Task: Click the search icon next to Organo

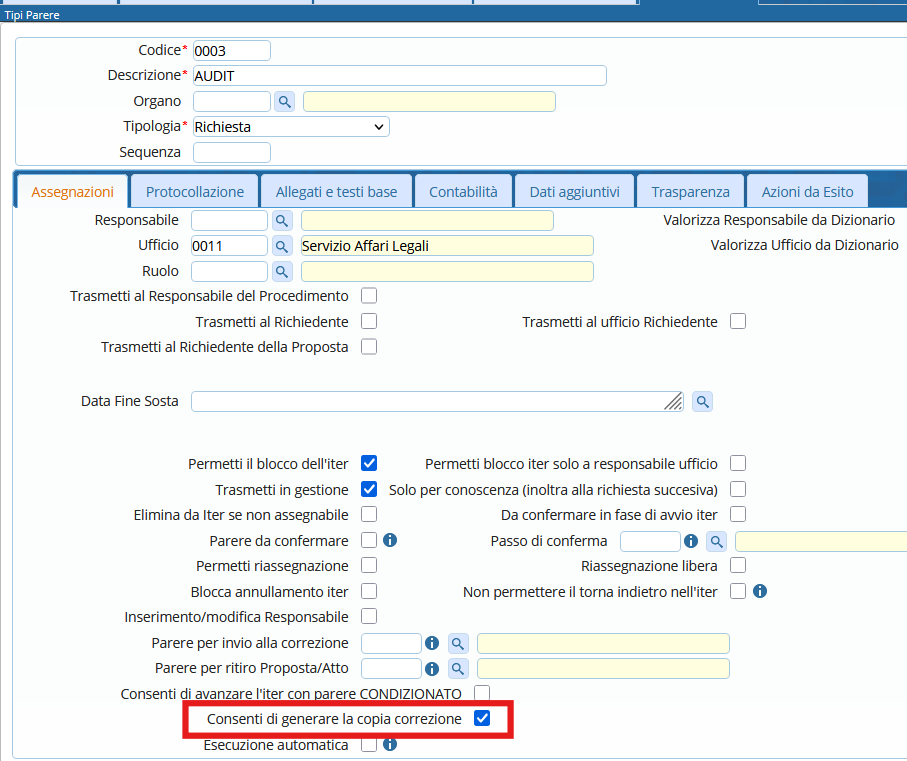Action: [x=284, y=102]
